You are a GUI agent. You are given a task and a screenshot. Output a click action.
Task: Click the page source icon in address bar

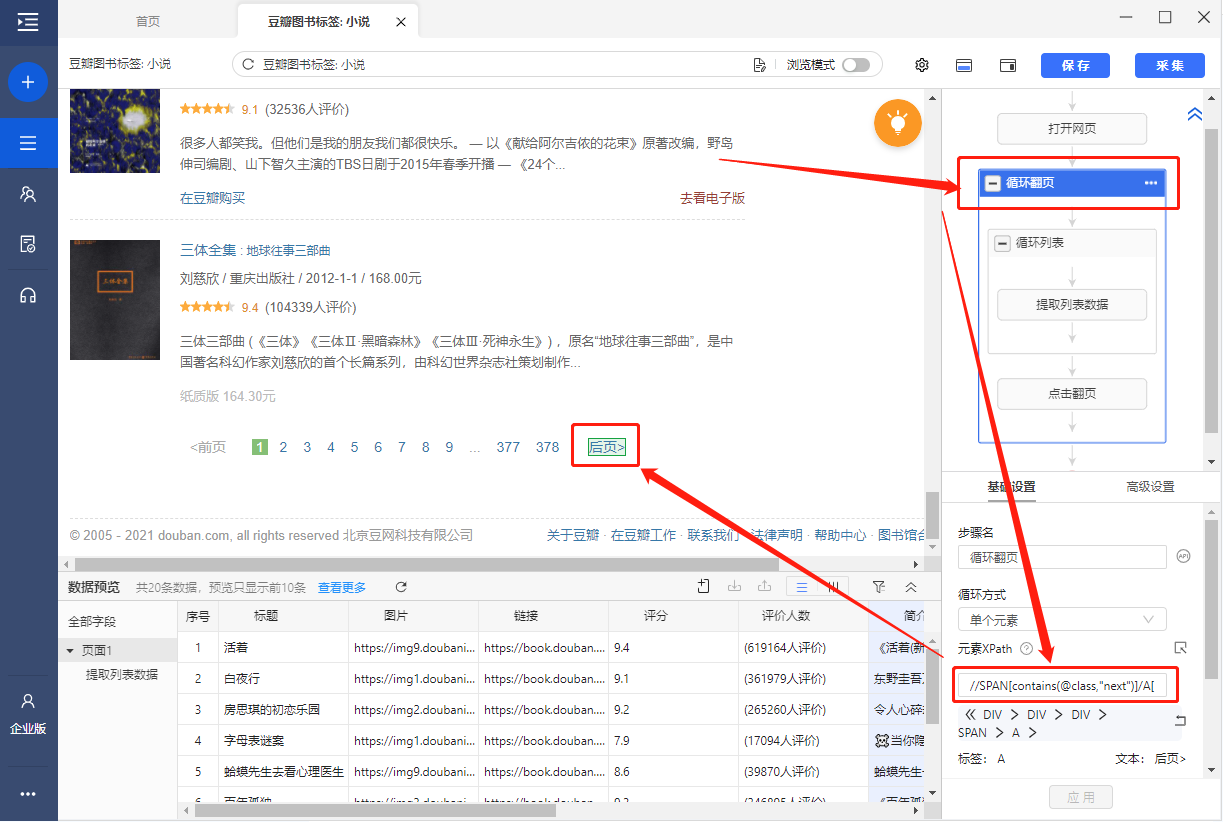[x=759, y=65]
